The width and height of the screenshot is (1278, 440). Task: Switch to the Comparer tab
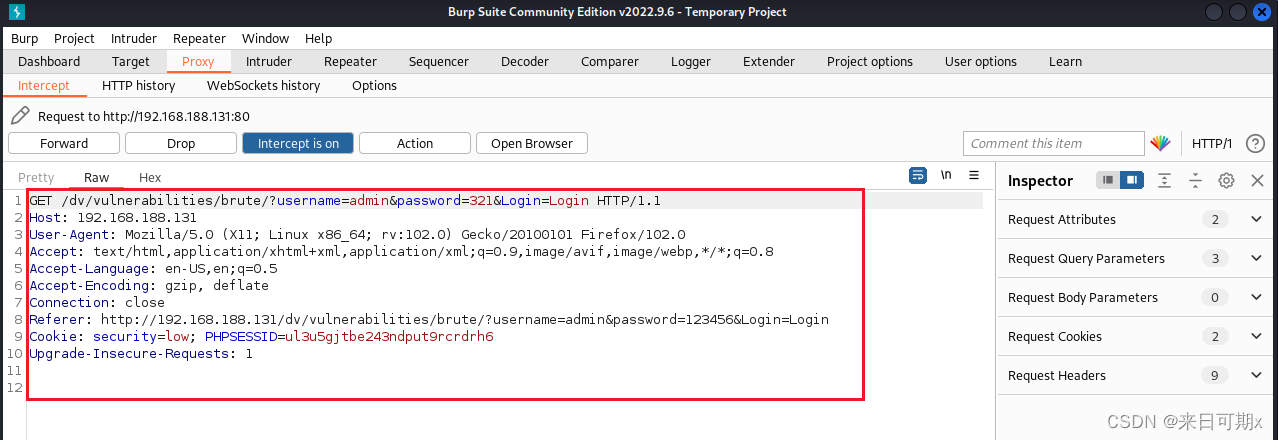pyautogui.click(x=610, y=61)
